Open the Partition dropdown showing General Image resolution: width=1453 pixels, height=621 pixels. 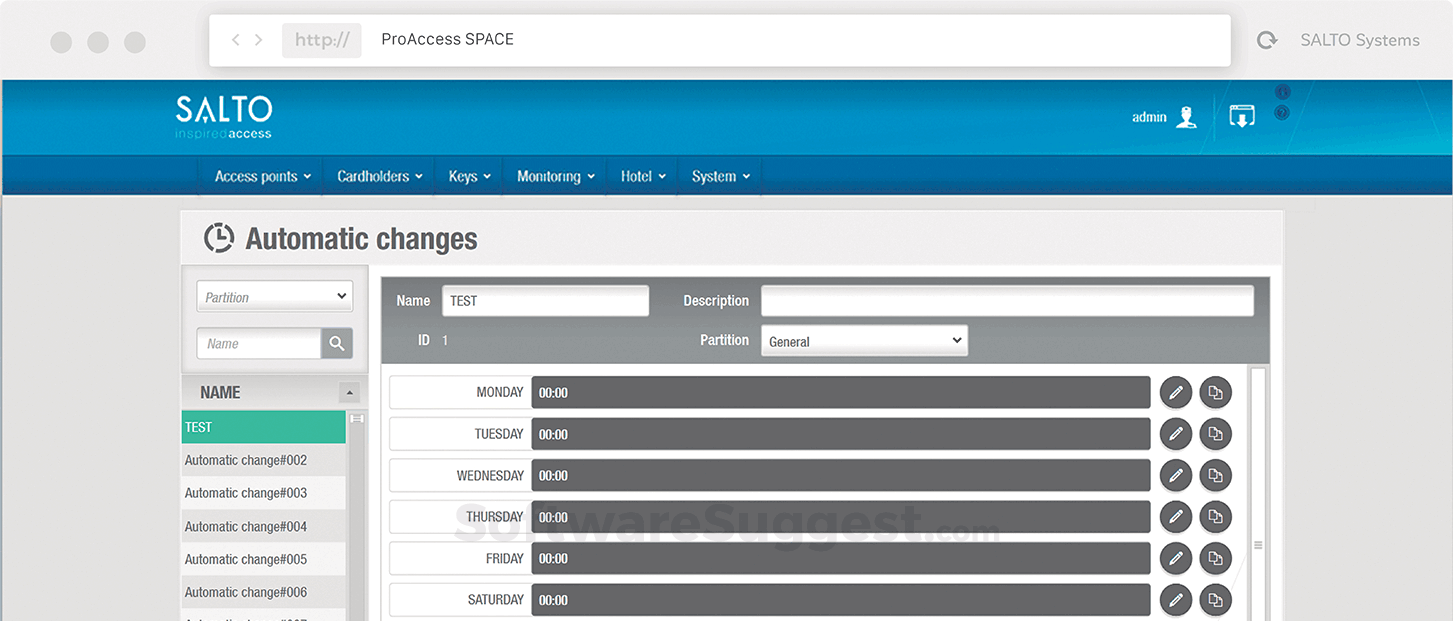pos(864,340)
